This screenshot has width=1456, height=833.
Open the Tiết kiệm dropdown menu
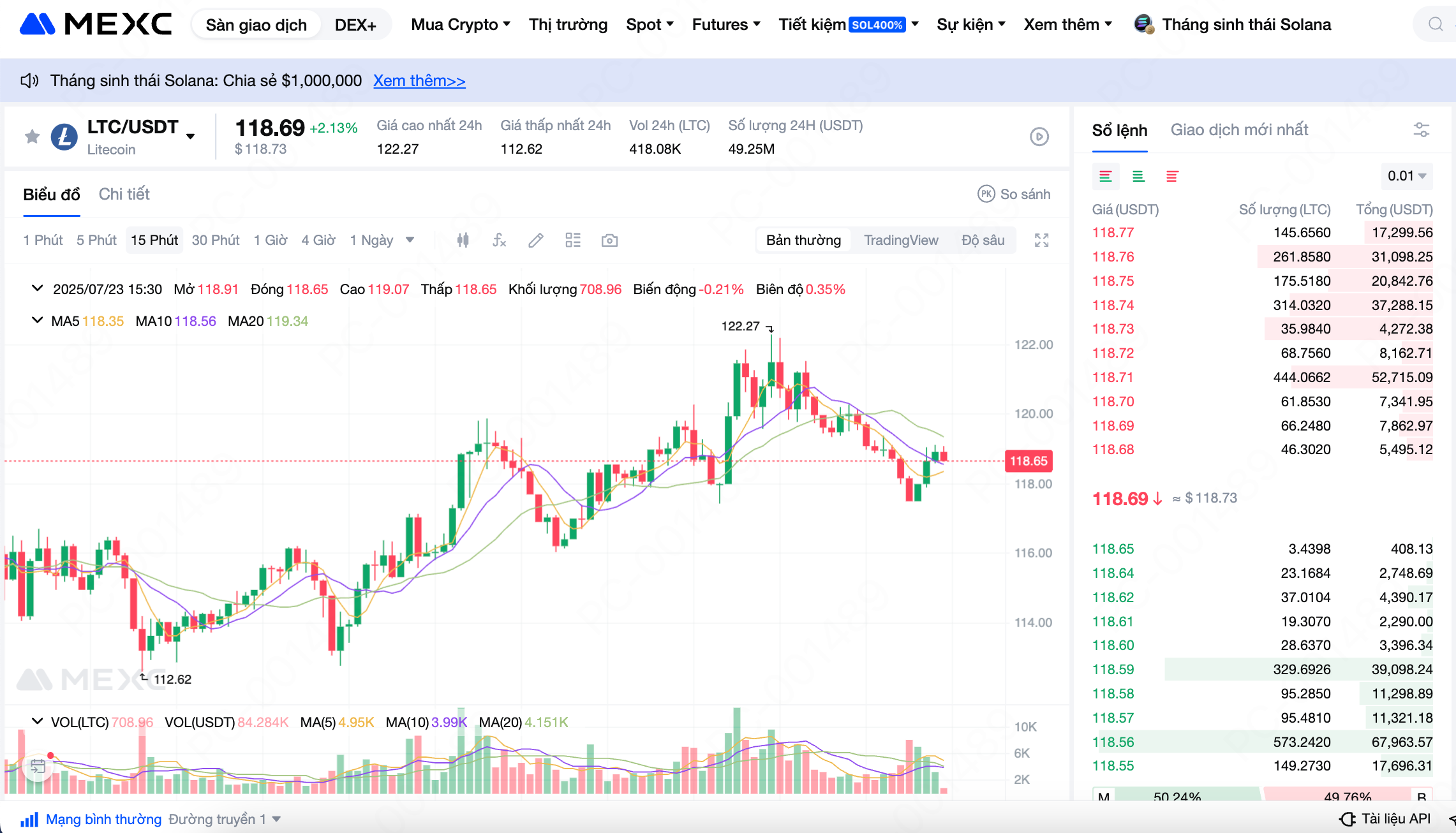point(849,24)
